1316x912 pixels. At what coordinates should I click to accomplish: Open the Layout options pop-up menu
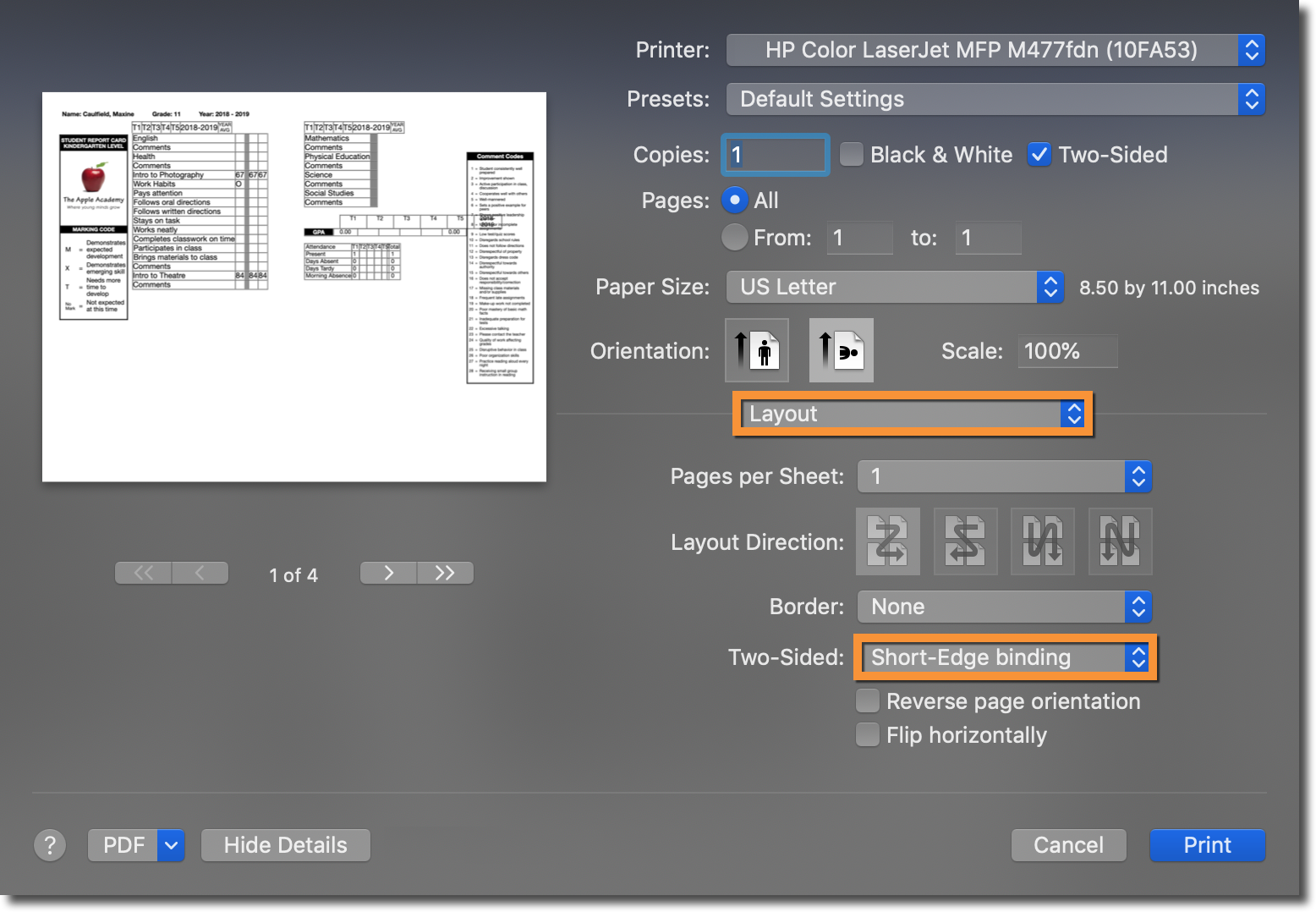[913, 414]
